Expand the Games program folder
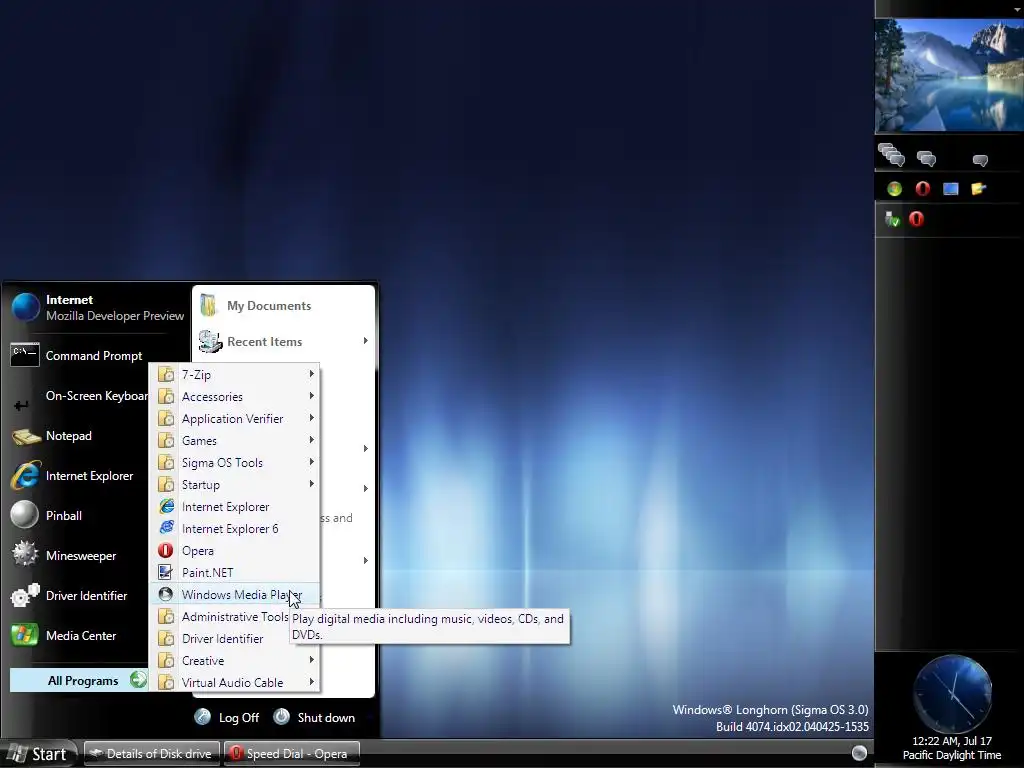 point(235,441)
